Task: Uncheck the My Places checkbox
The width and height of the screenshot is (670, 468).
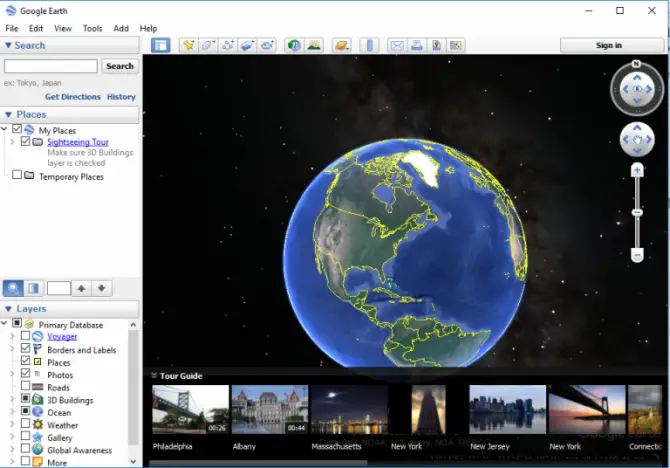Action: pos(17,129)
